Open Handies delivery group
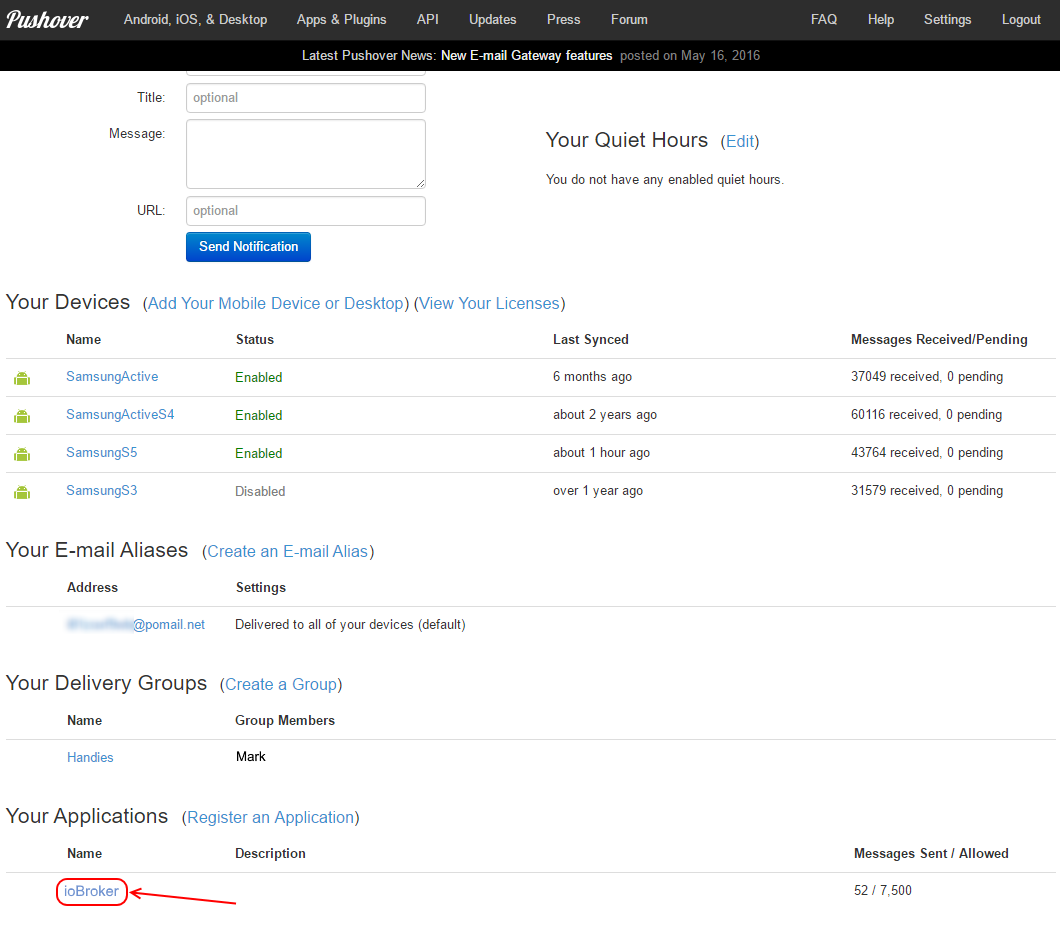Screen dimensions: 1060x946 pyautogui.click(x=90, y=757)
